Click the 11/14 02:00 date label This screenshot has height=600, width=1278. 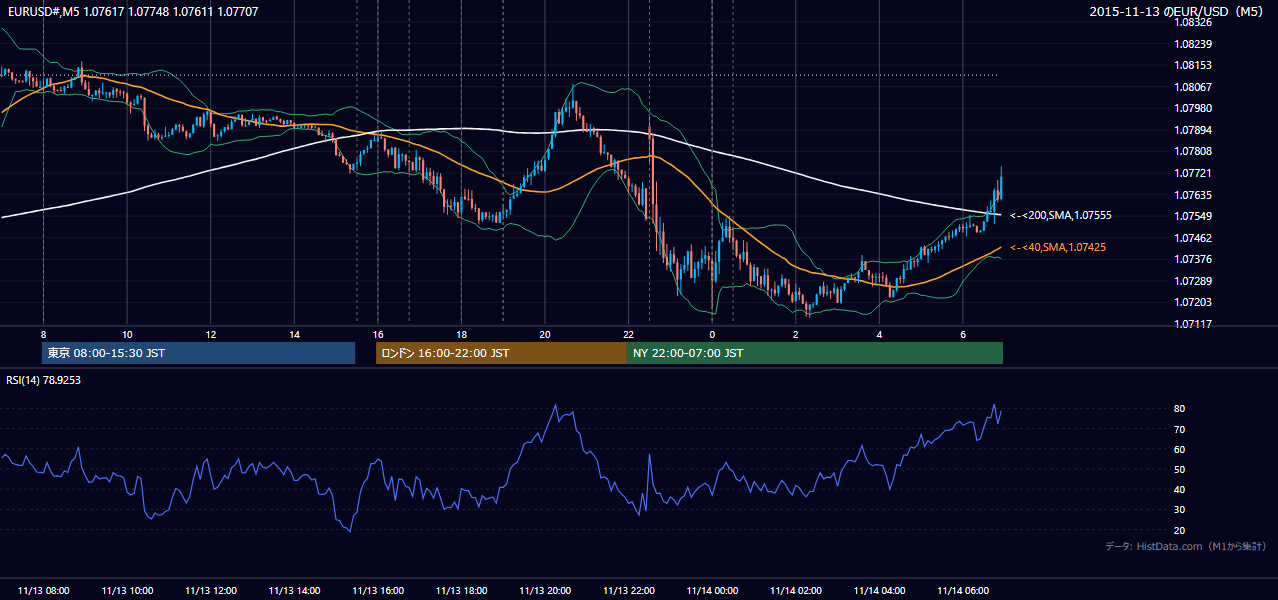[x=795, y=591]
